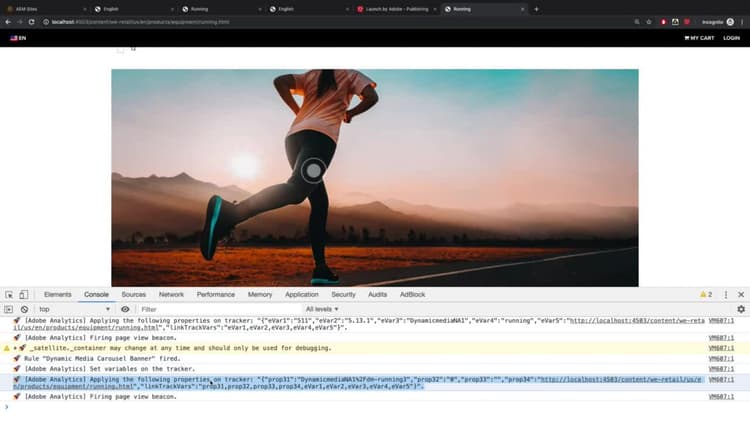Close the active Running tab

click(x=522, y=9)
